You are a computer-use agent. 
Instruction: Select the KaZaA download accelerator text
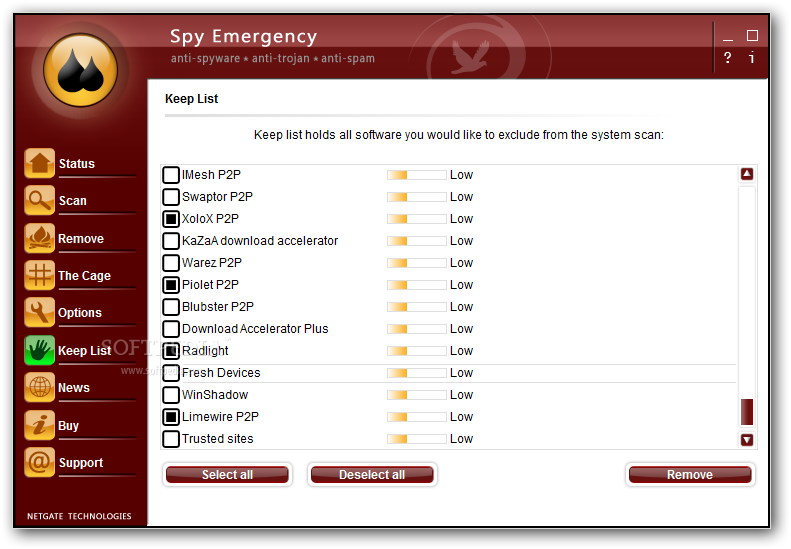[x=260, y=241]
